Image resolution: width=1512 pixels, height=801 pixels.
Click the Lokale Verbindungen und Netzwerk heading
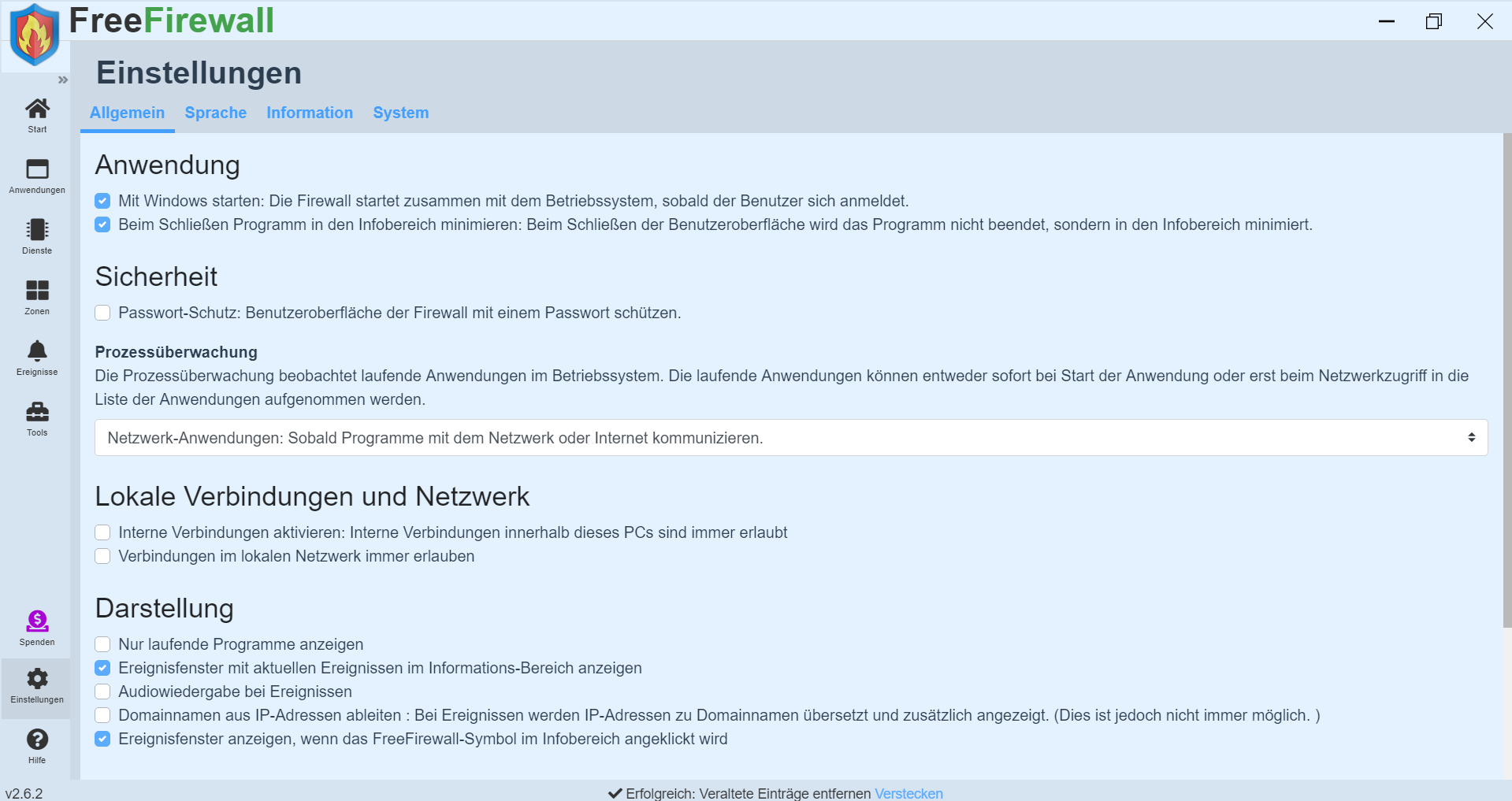tap(312, 496)
